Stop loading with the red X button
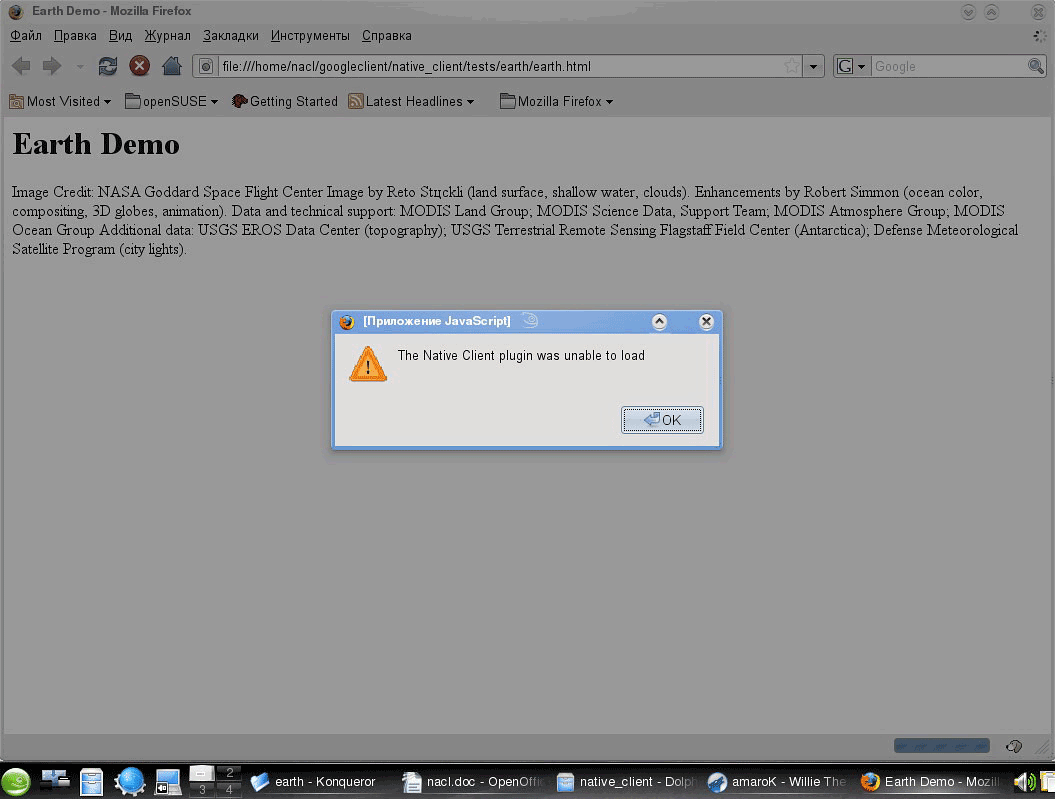Viewport: 1055px width, 799px height. point(139,66)
